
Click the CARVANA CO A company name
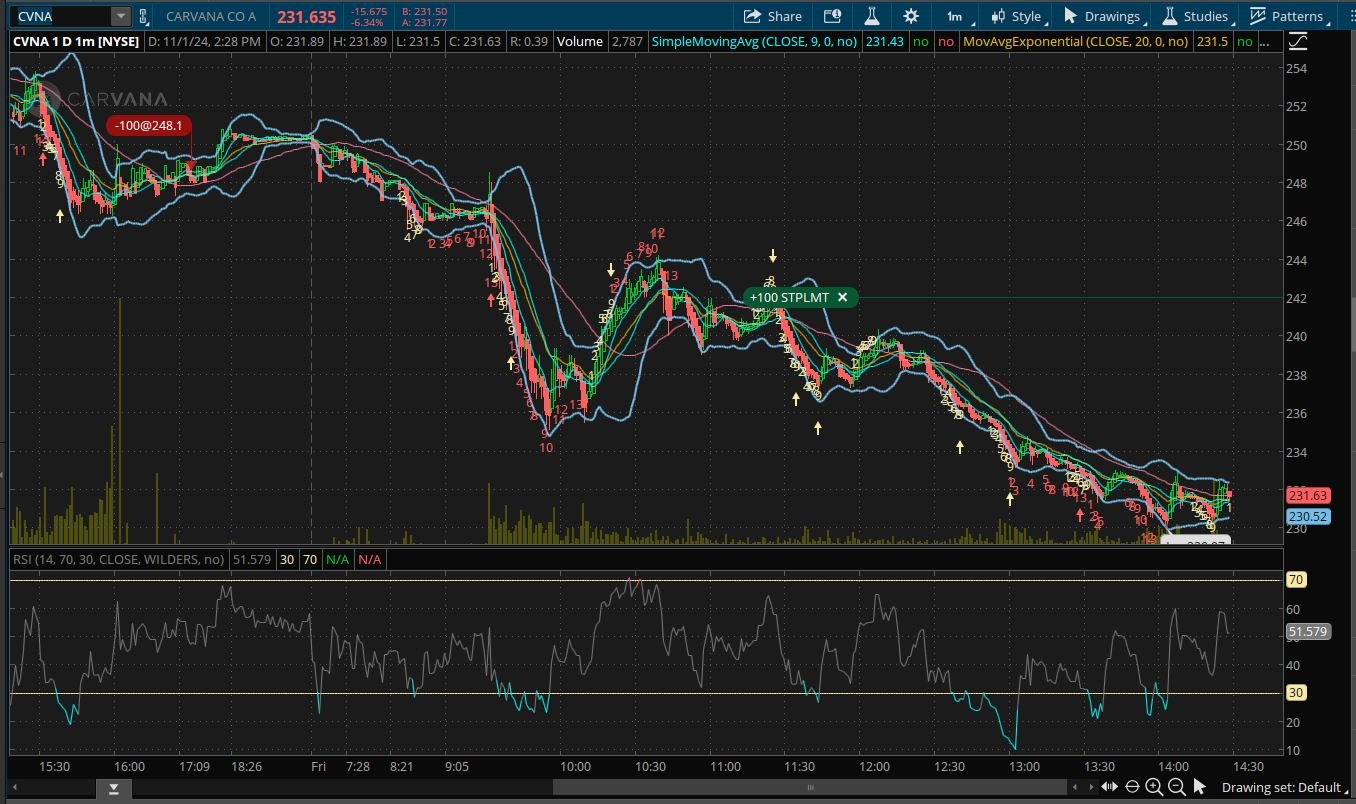[211, 16]
